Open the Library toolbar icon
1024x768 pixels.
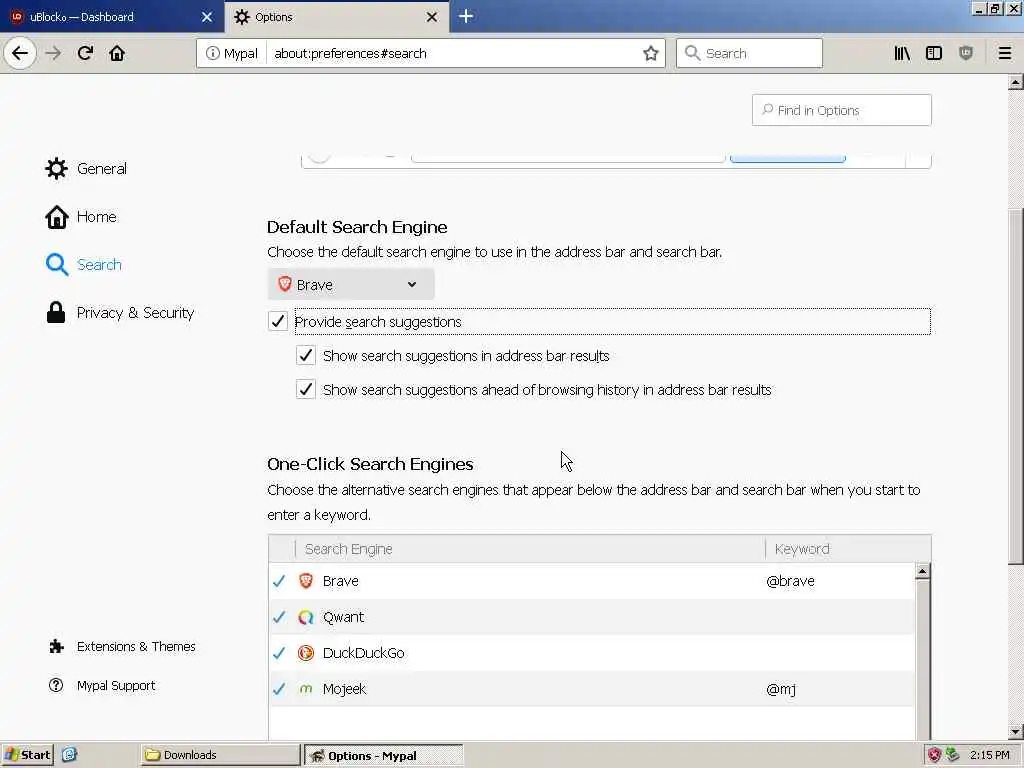coord(902,54)
